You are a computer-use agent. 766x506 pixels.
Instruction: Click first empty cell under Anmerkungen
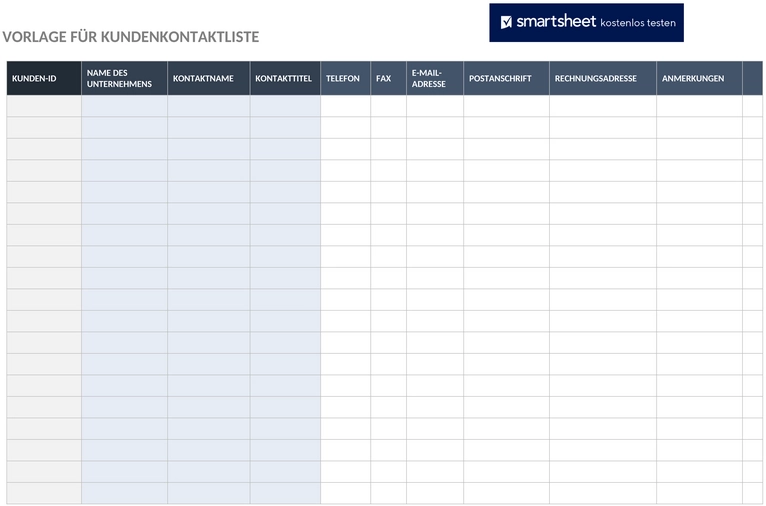coord(700,106)
